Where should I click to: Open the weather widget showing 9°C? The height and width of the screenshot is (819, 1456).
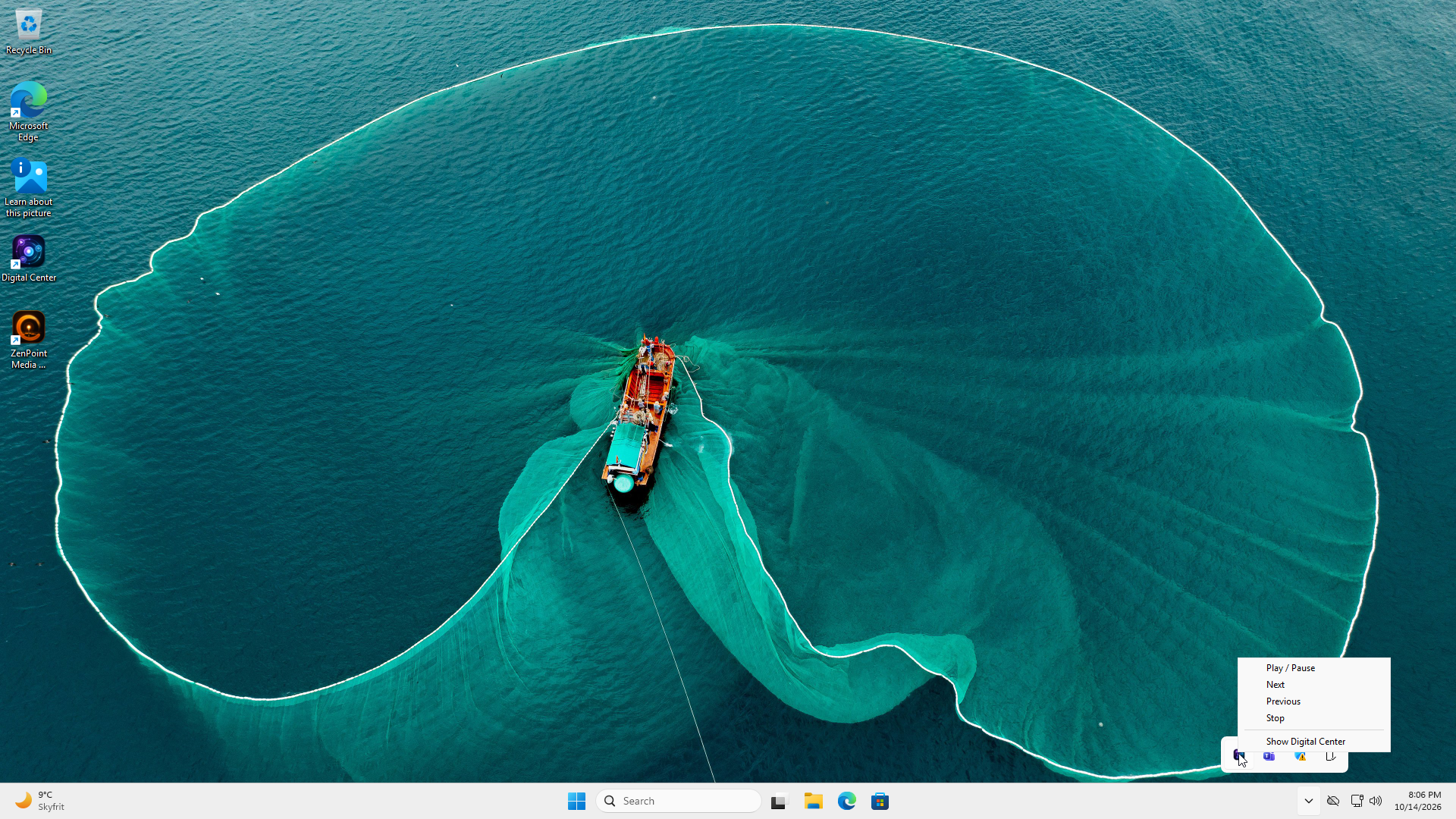click(40, 801)
